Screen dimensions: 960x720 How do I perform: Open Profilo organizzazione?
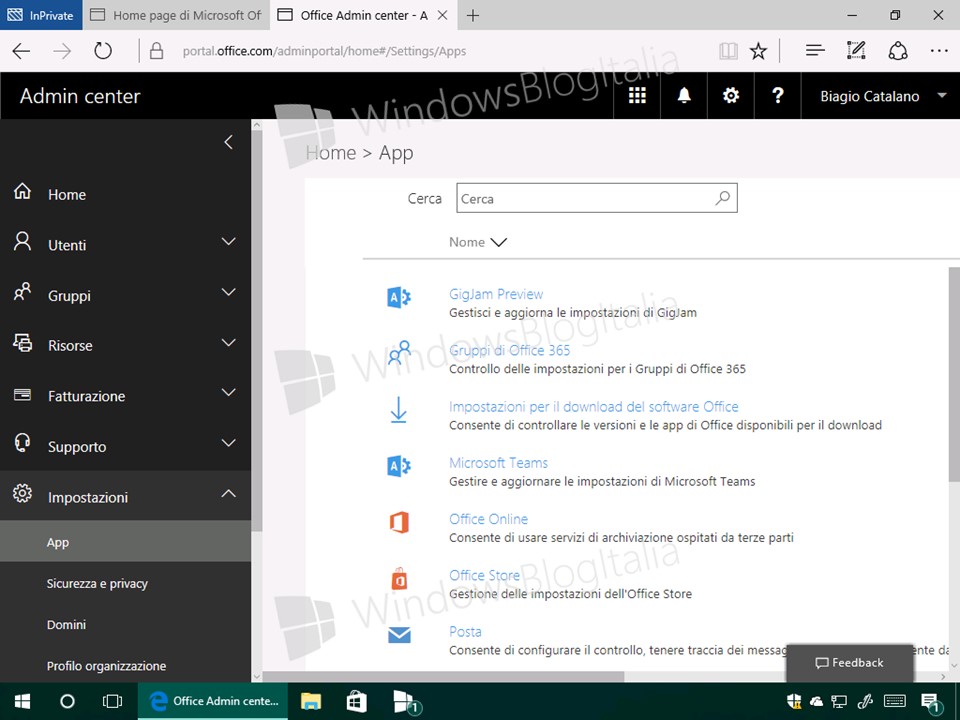[x=126, y=666]
